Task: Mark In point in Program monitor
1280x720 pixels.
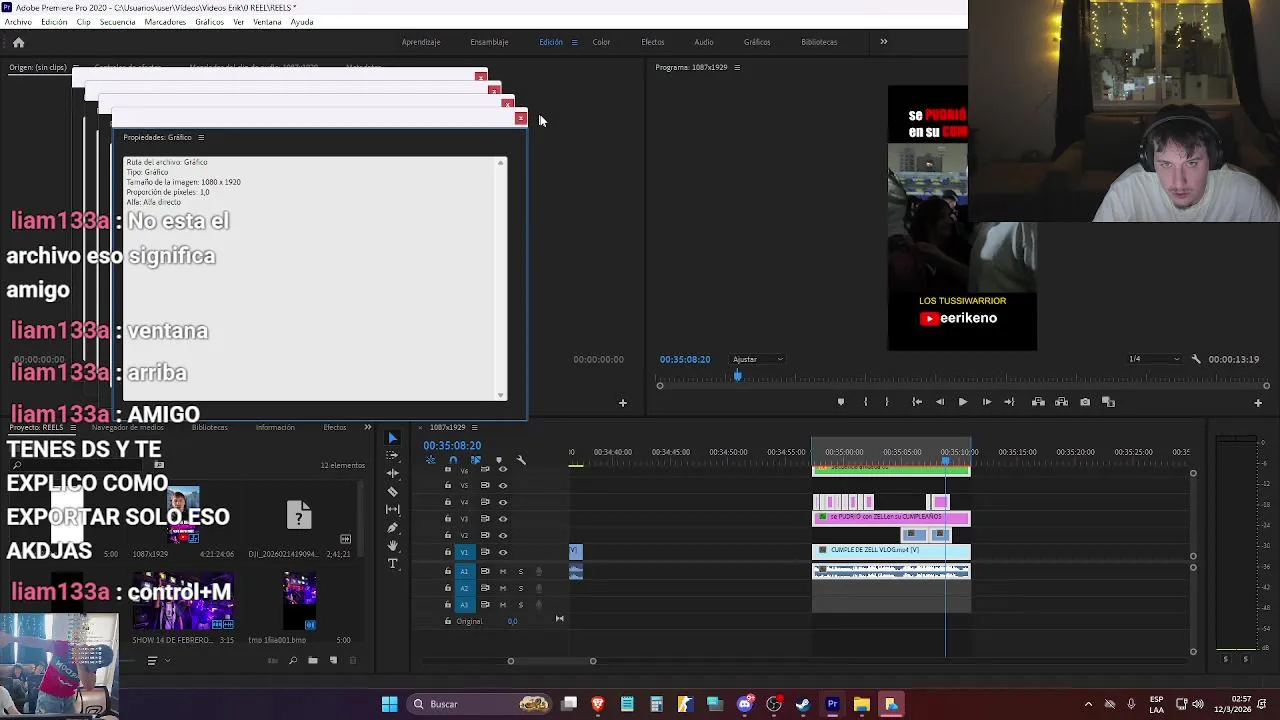Action: (x=864, y=402)
